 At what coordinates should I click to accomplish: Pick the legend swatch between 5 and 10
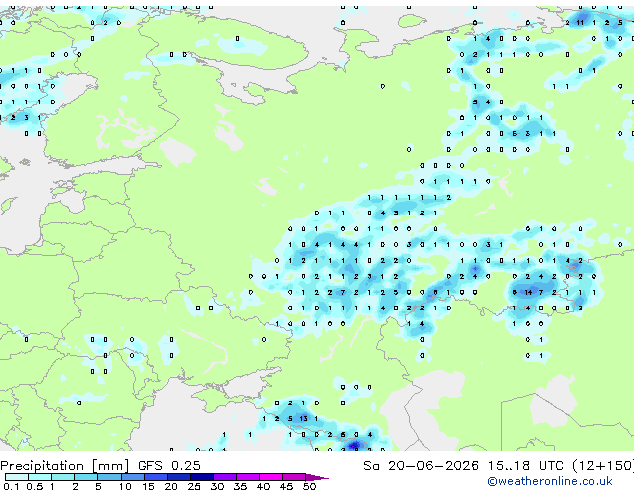click(x=109, y=477)
